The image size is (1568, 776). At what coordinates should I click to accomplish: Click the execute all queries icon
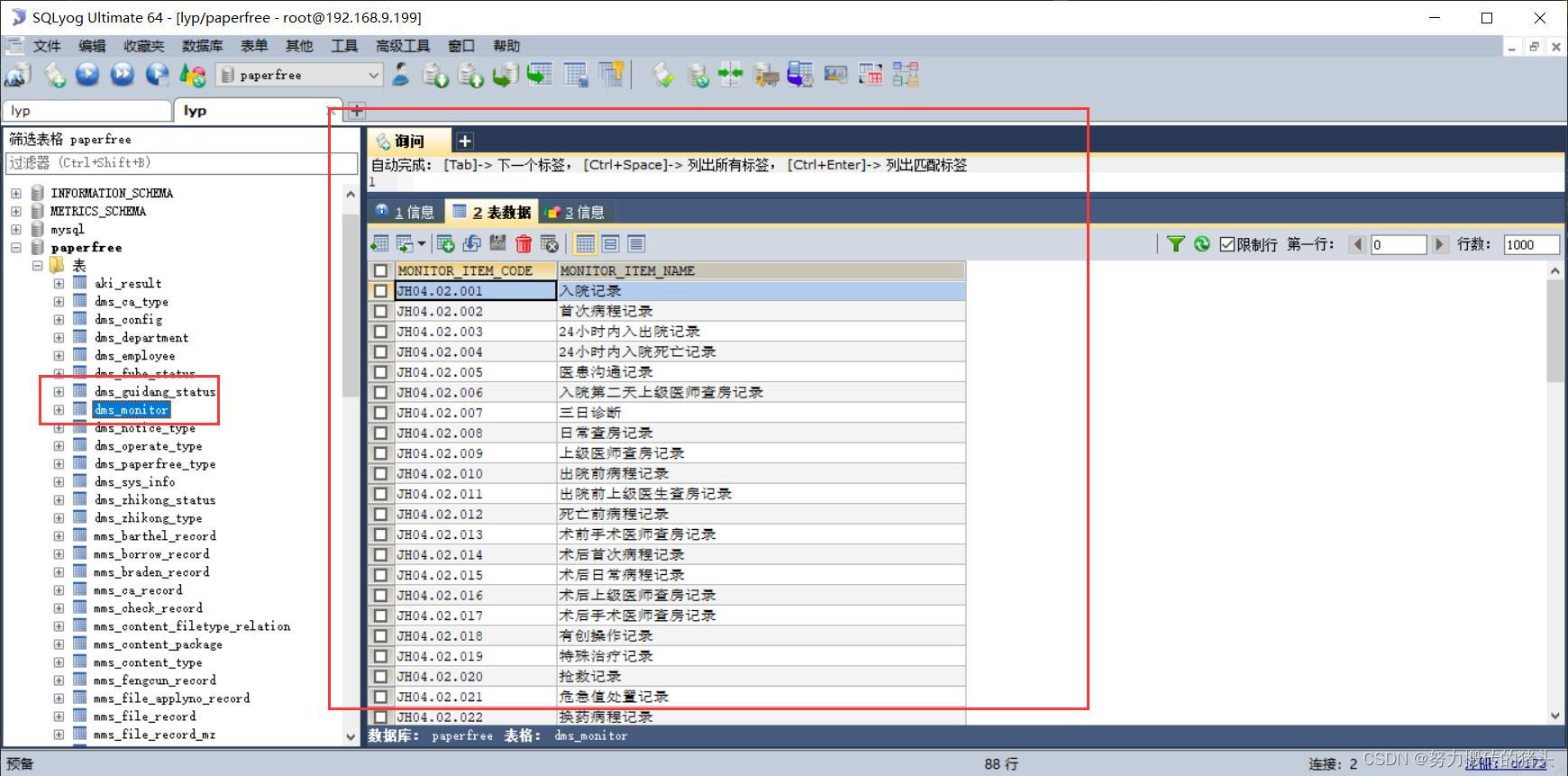pos(123,75)
